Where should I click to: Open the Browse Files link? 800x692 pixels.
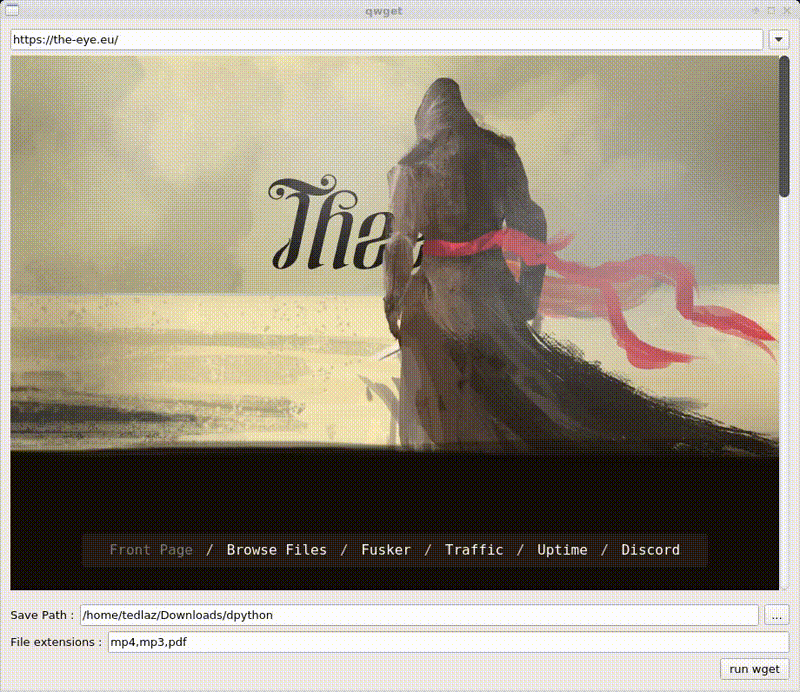coord(277,550)
